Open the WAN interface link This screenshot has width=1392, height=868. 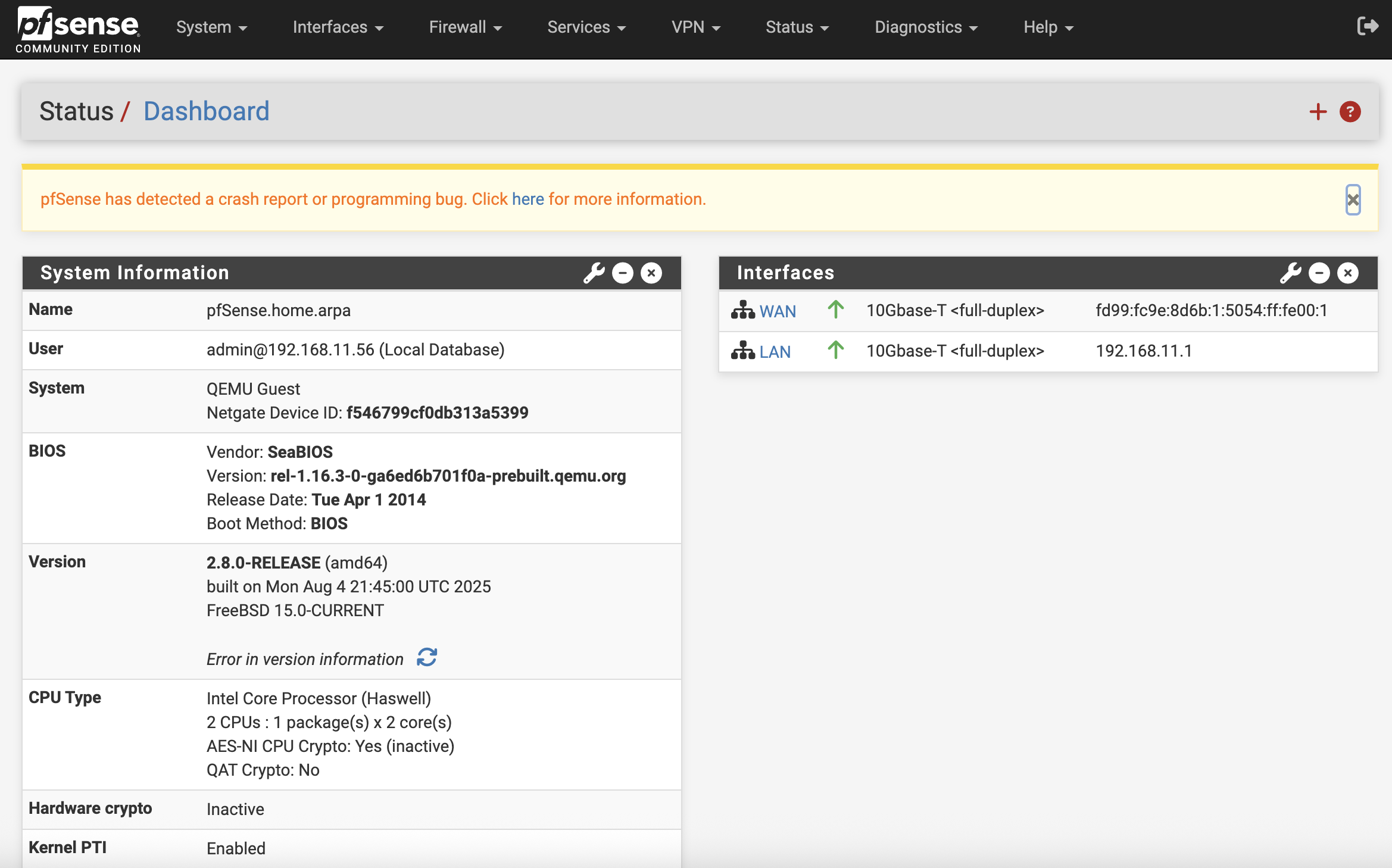[778, 311]
